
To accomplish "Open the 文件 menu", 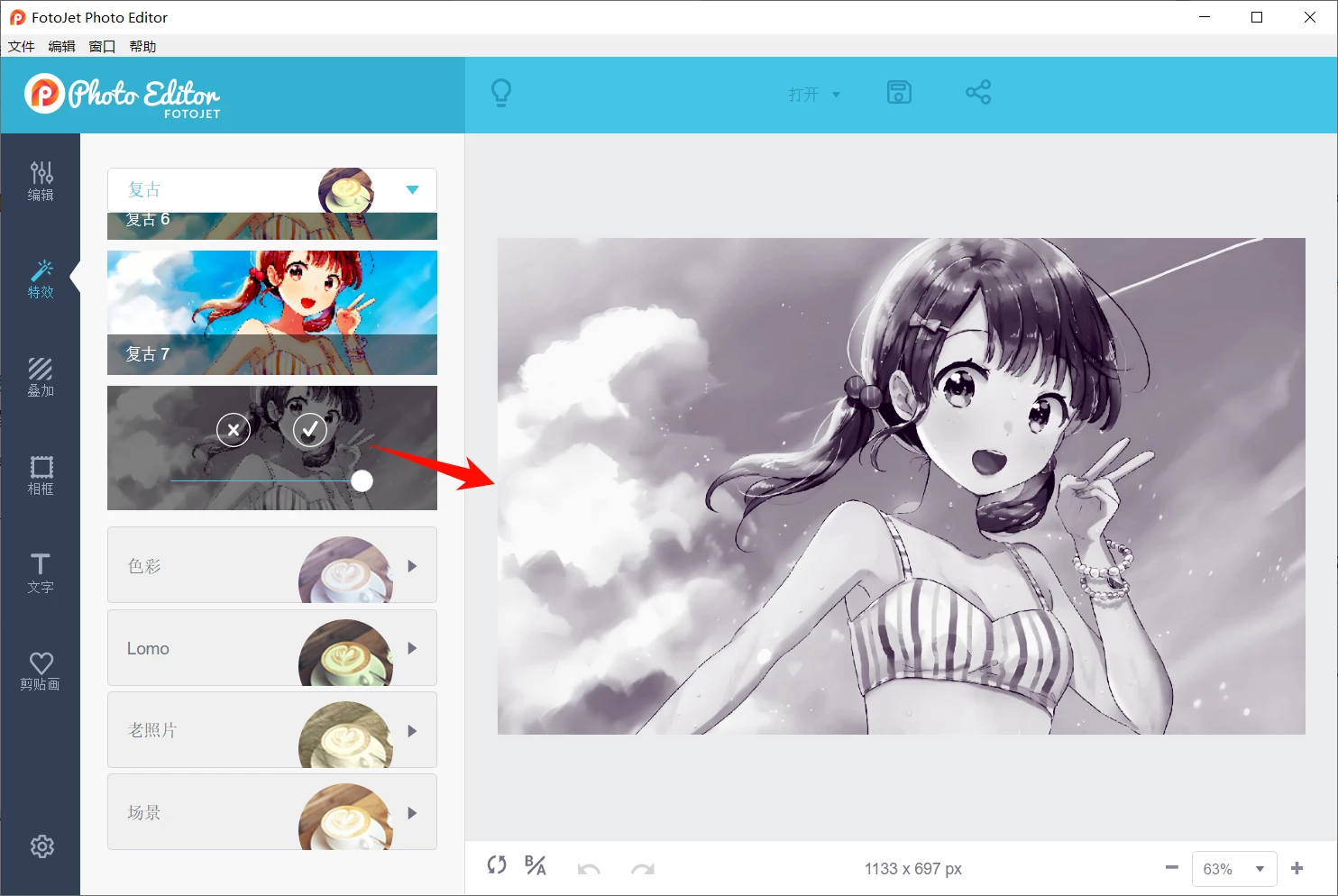I will coord(22,47).
